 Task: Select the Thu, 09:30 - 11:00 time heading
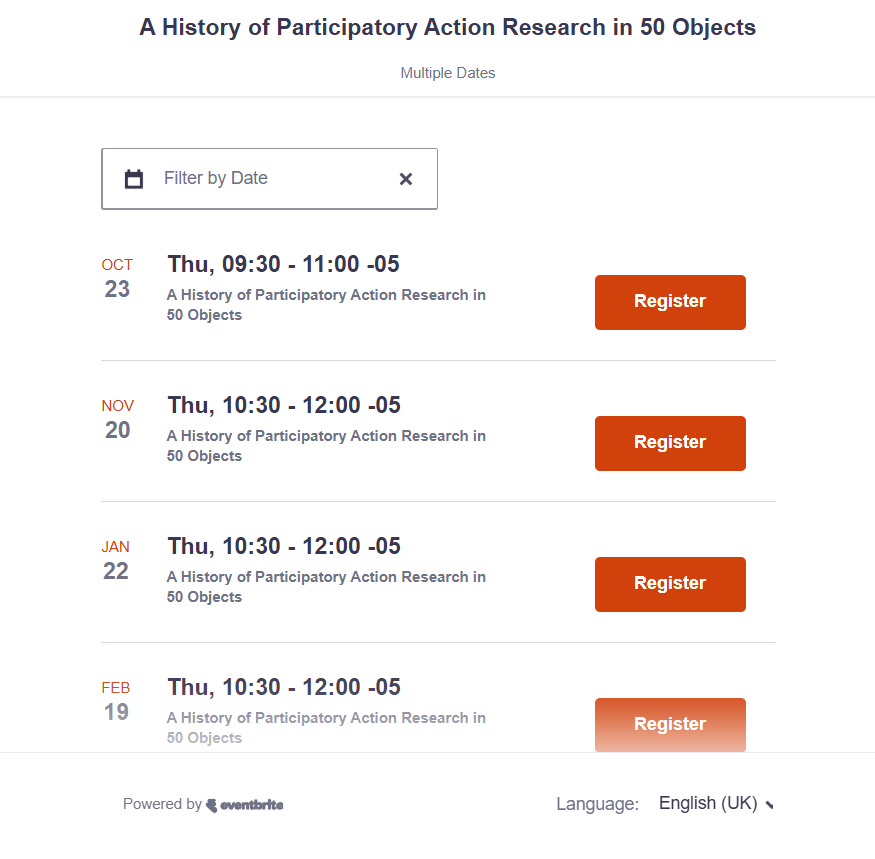(283, 264)
